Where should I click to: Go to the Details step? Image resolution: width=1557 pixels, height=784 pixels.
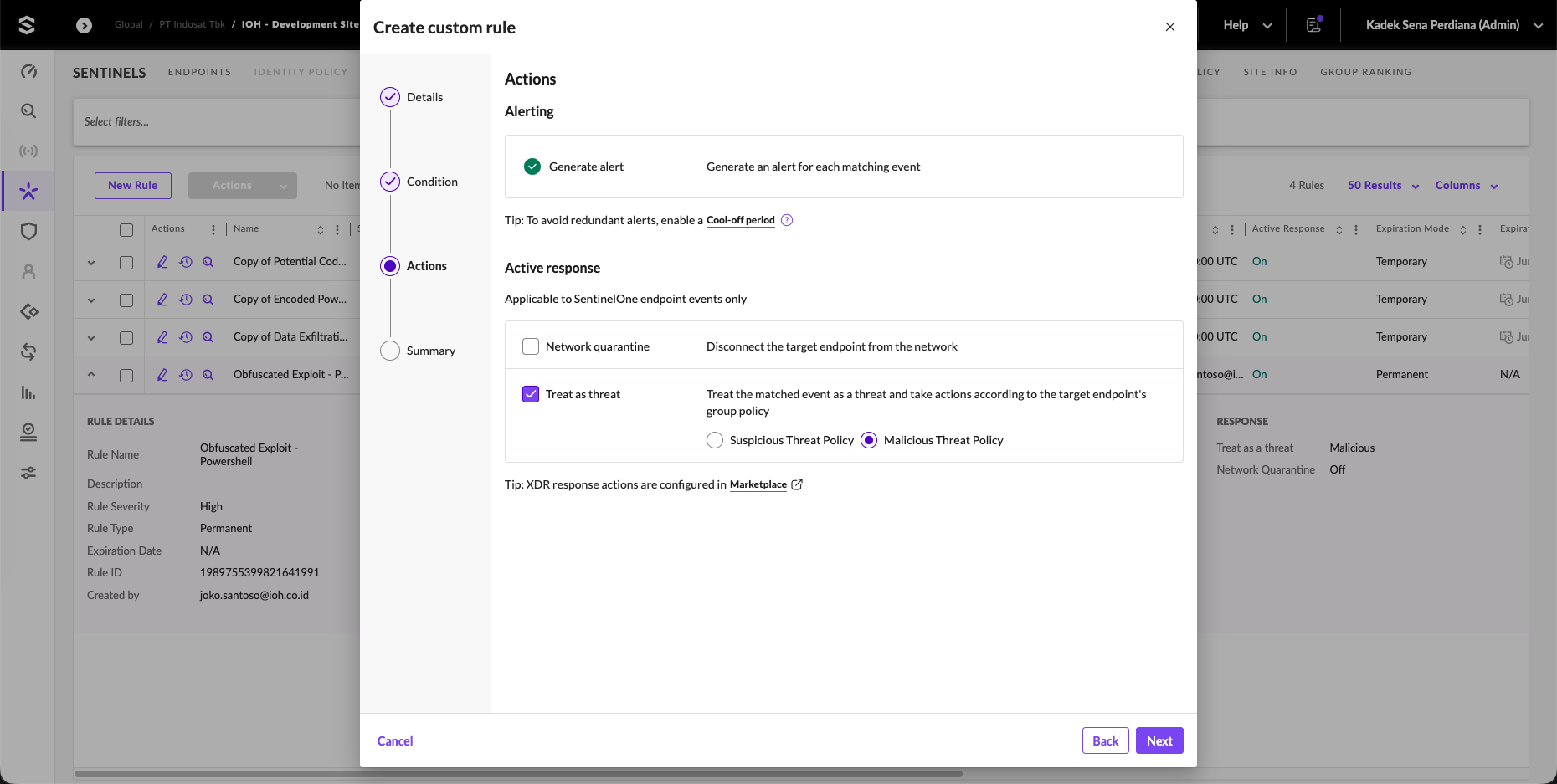pos(412,97)
